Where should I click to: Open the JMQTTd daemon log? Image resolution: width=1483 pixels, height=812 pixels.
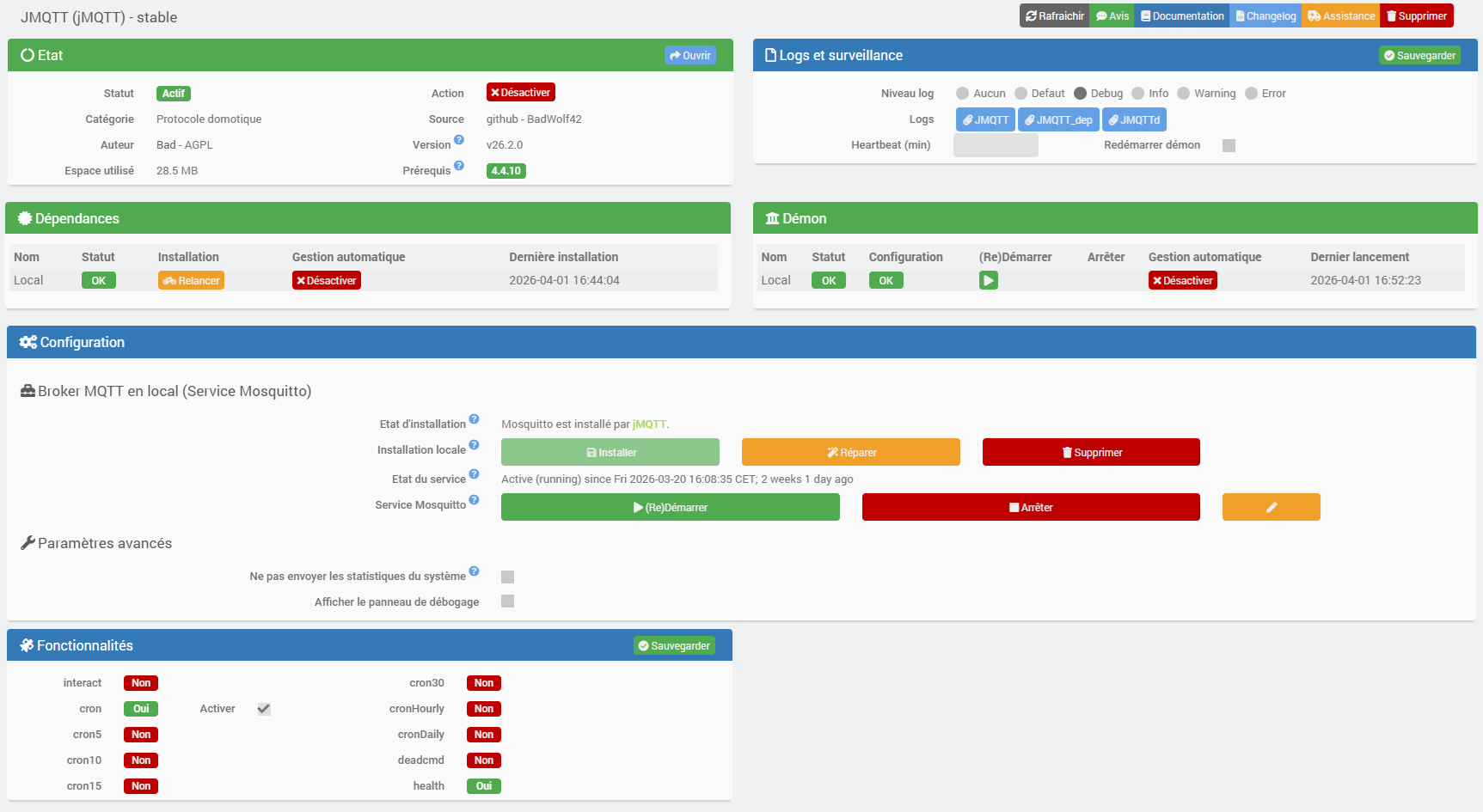click(x=1133, y=119)
